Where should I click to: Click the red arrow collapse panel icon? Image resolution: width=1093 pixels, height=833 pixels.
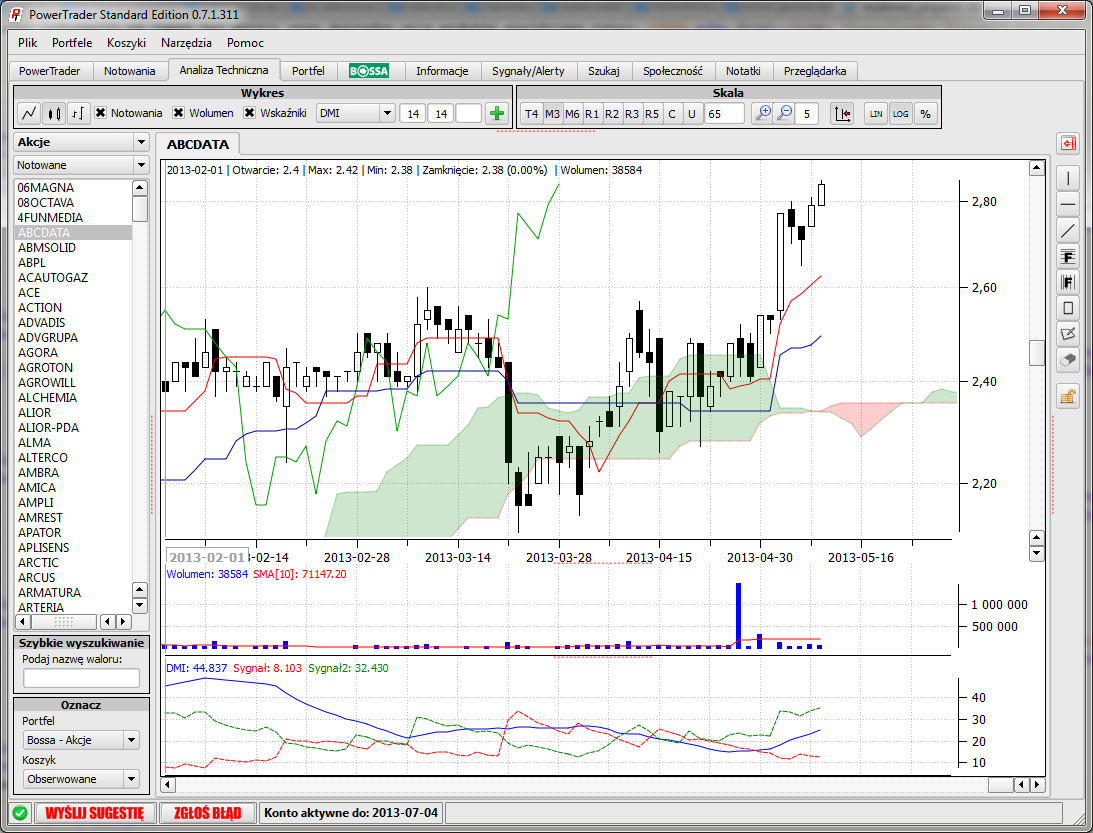pos(1068,144)
